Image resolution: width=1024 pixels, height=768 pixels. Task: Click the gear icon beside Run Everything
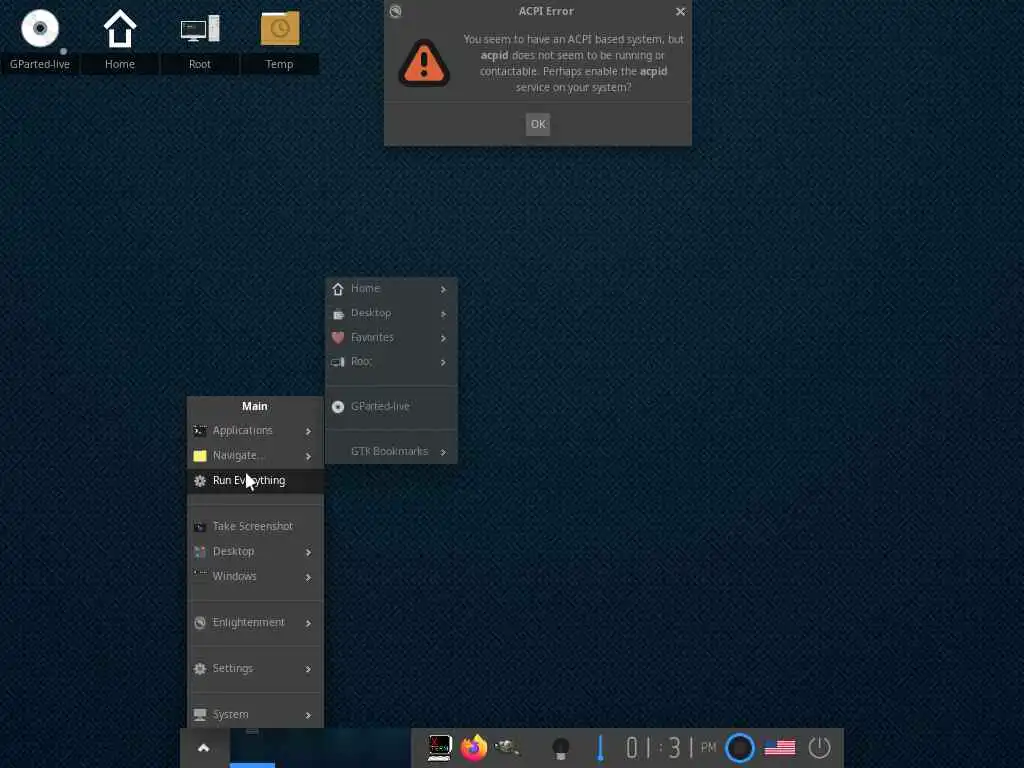pos(200,481)
